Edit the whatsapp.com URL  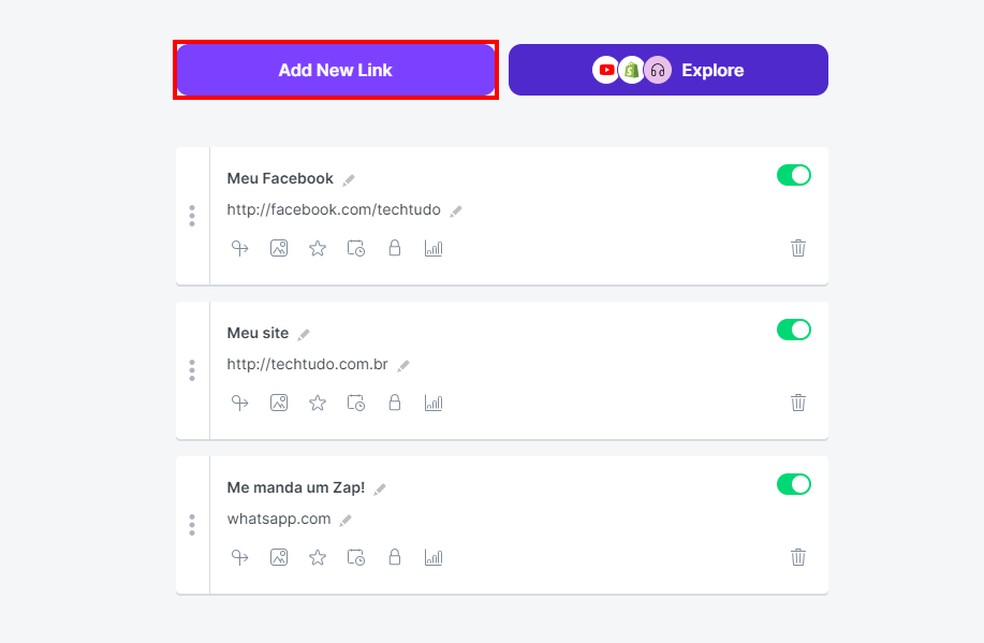click(346, 520)
